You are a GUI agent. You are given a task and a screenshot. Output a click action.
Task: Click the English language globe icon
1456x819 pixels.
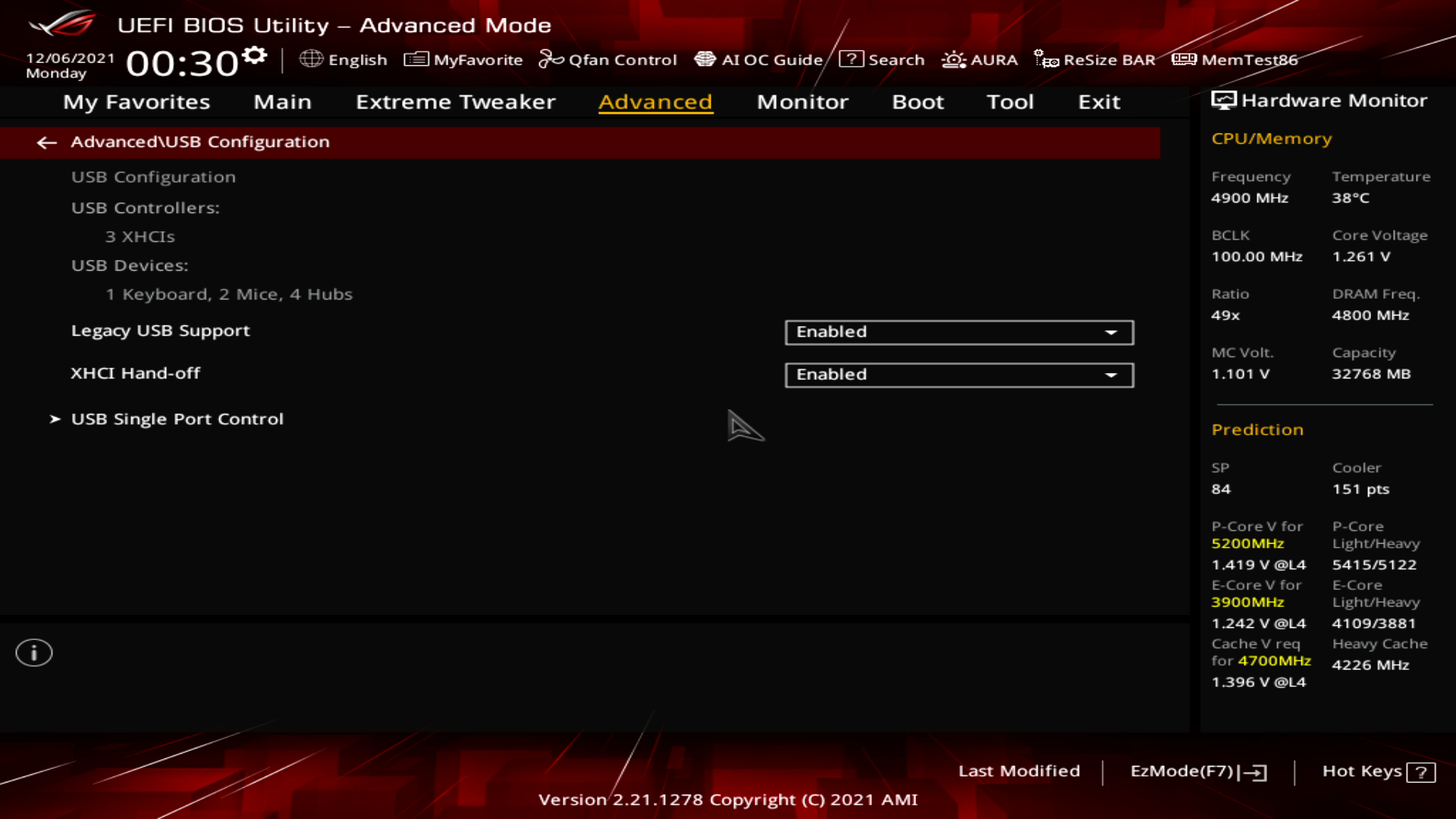311,59
